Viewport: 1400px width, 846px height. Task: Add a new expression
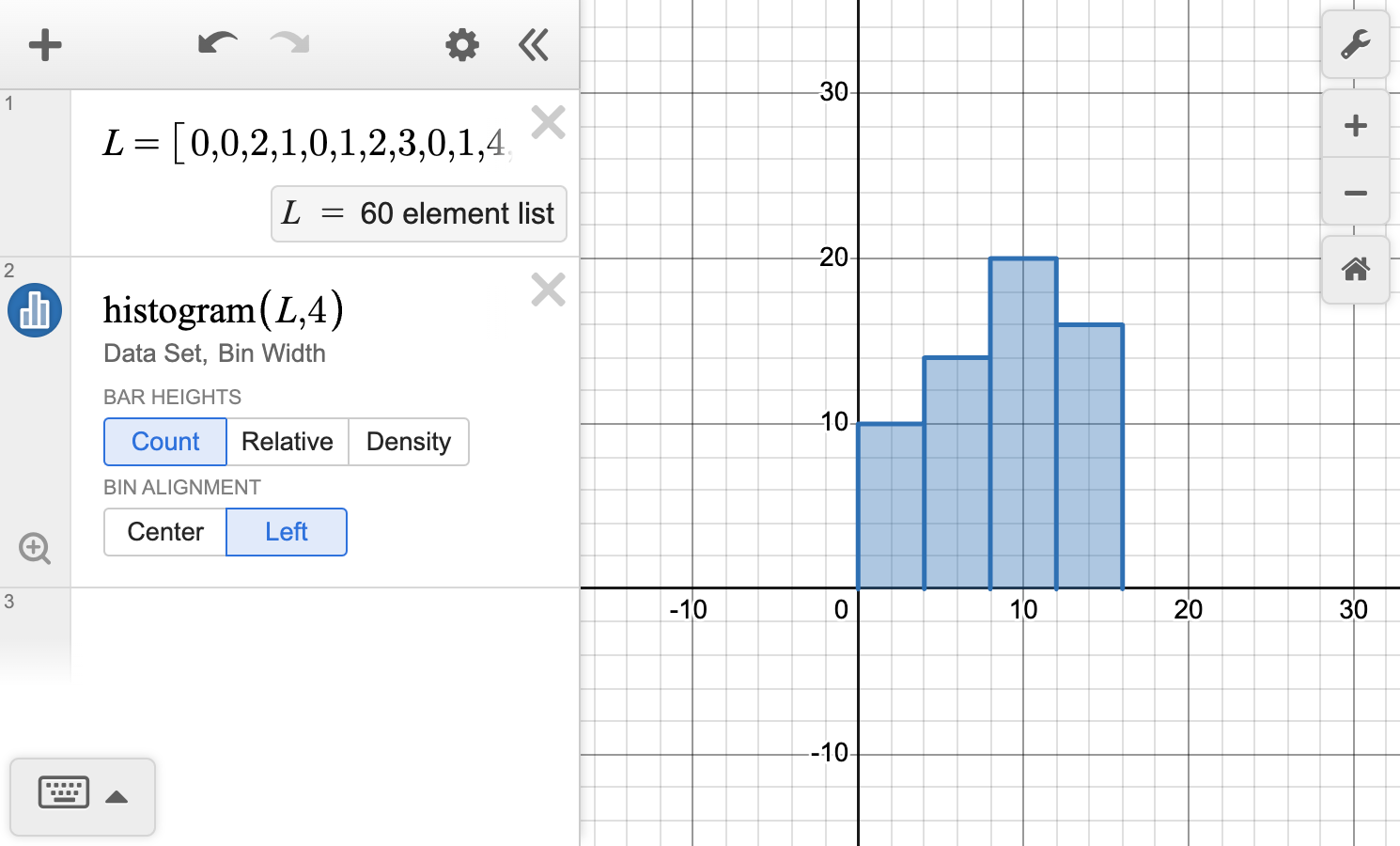coord(45,44)
